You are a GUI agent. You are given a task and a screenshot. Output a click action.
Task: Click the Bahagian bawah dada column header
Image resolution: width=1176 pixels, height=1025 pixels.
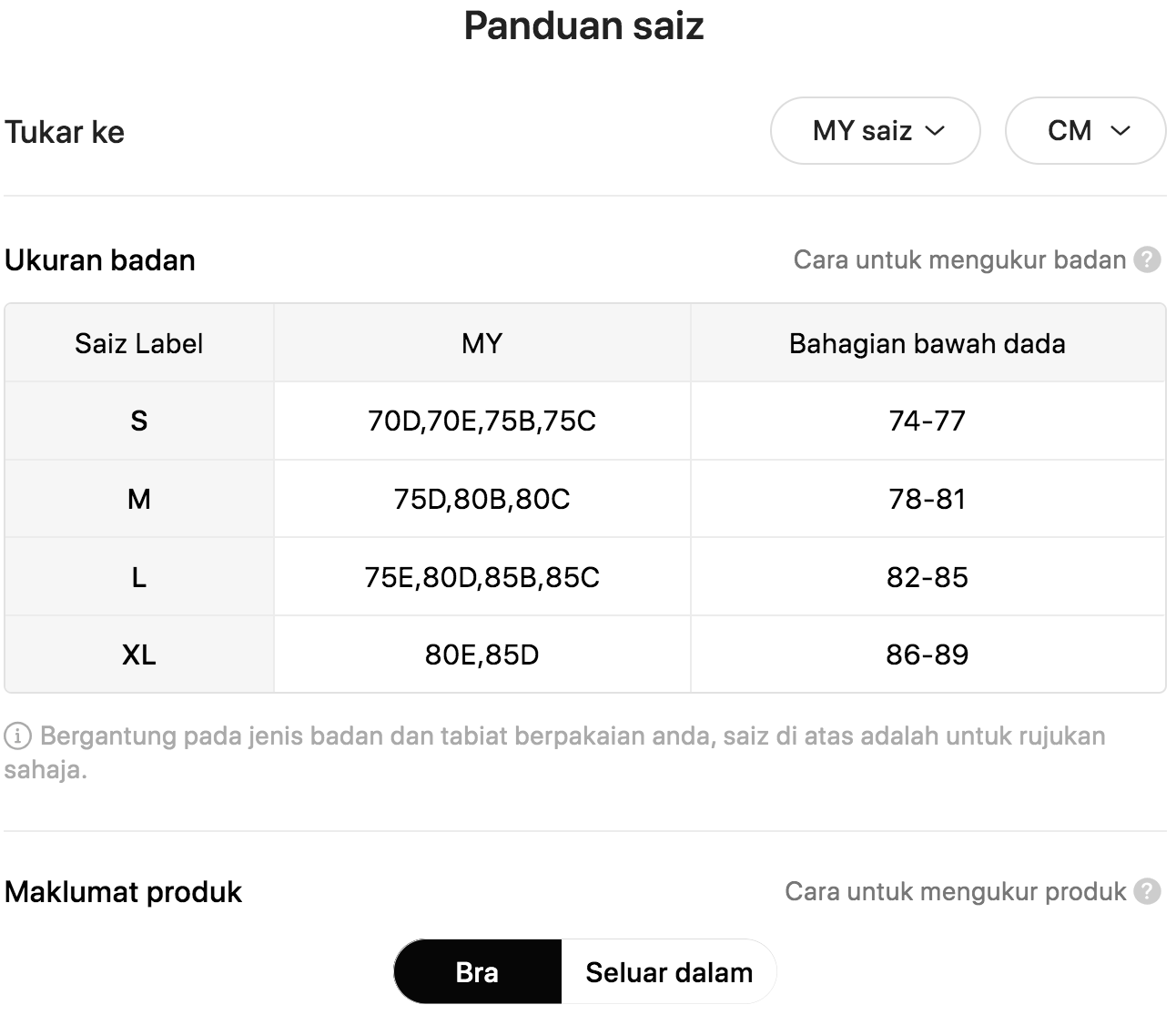click(x=928, y=343)
